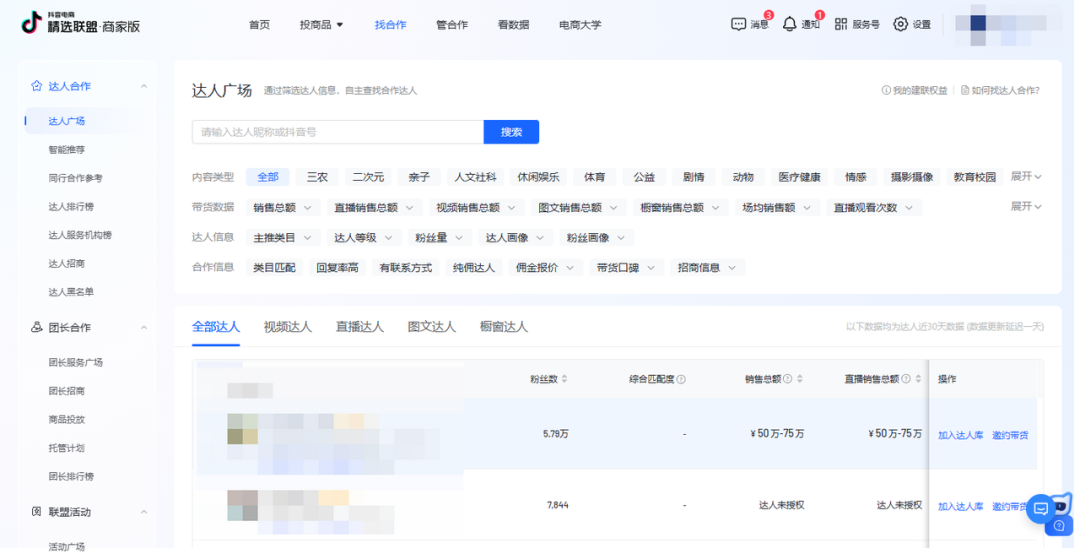Image resolution: width=1080 pixels, height=554 pixels.
Task: Expand 带货数据 row with 展开
Action: [1026, 206]
